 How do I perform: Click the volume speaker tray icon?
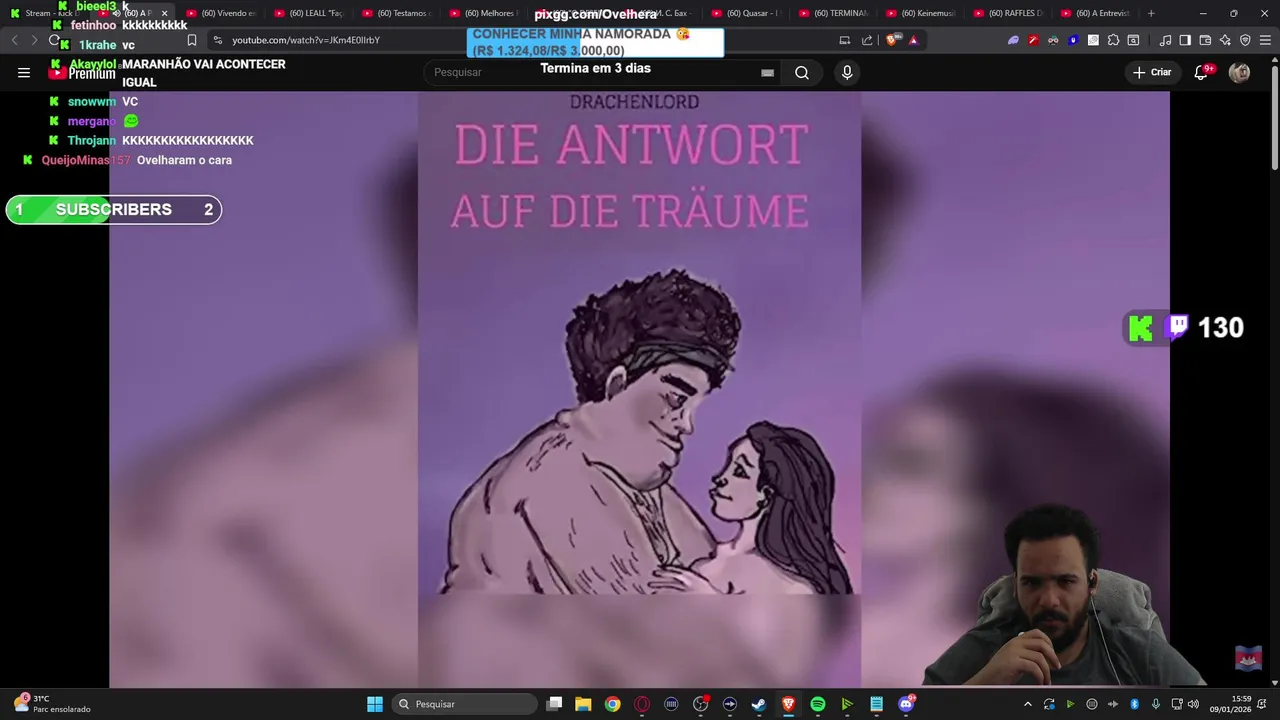point(1193,704)
